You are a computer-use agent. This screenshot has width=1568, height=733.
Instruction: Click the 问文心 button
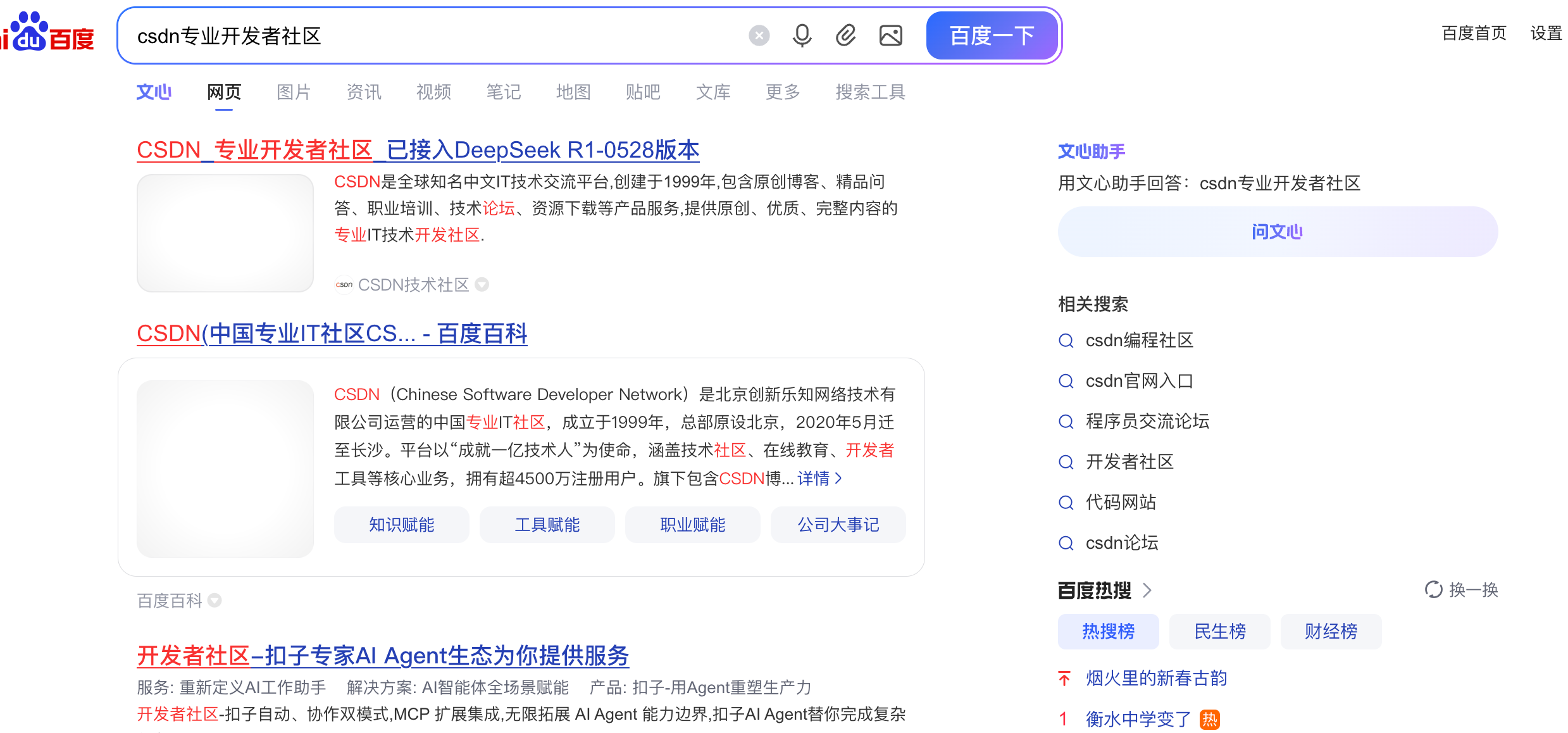(1277, 232)
